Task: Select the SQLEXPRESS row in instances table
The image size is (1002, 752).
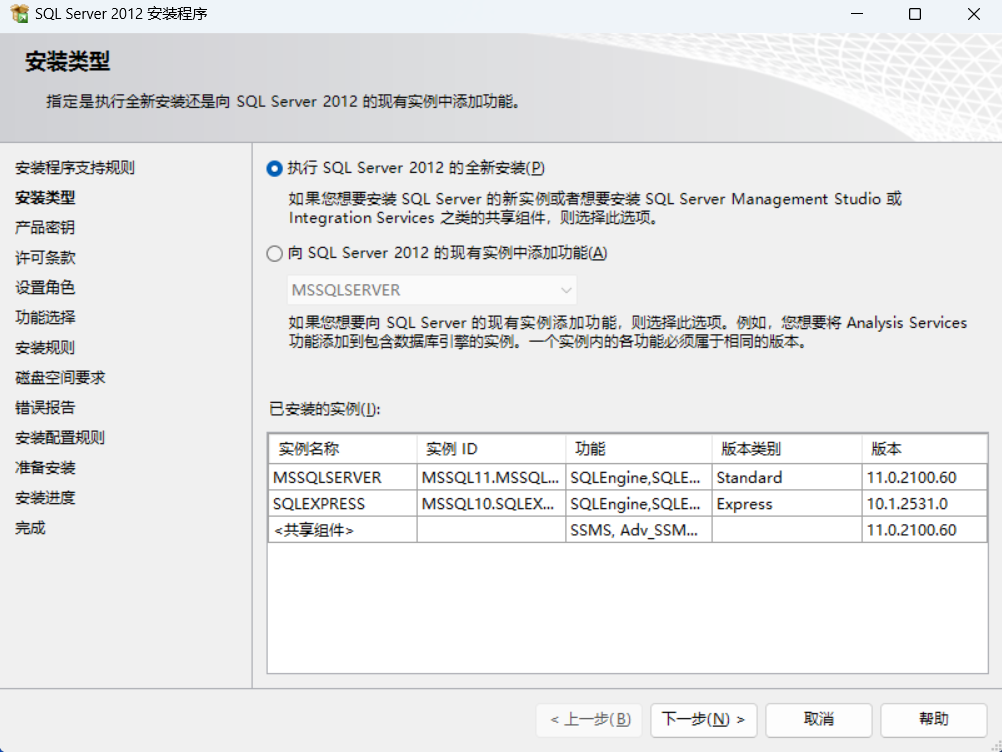Action: (x=628, y=503)
